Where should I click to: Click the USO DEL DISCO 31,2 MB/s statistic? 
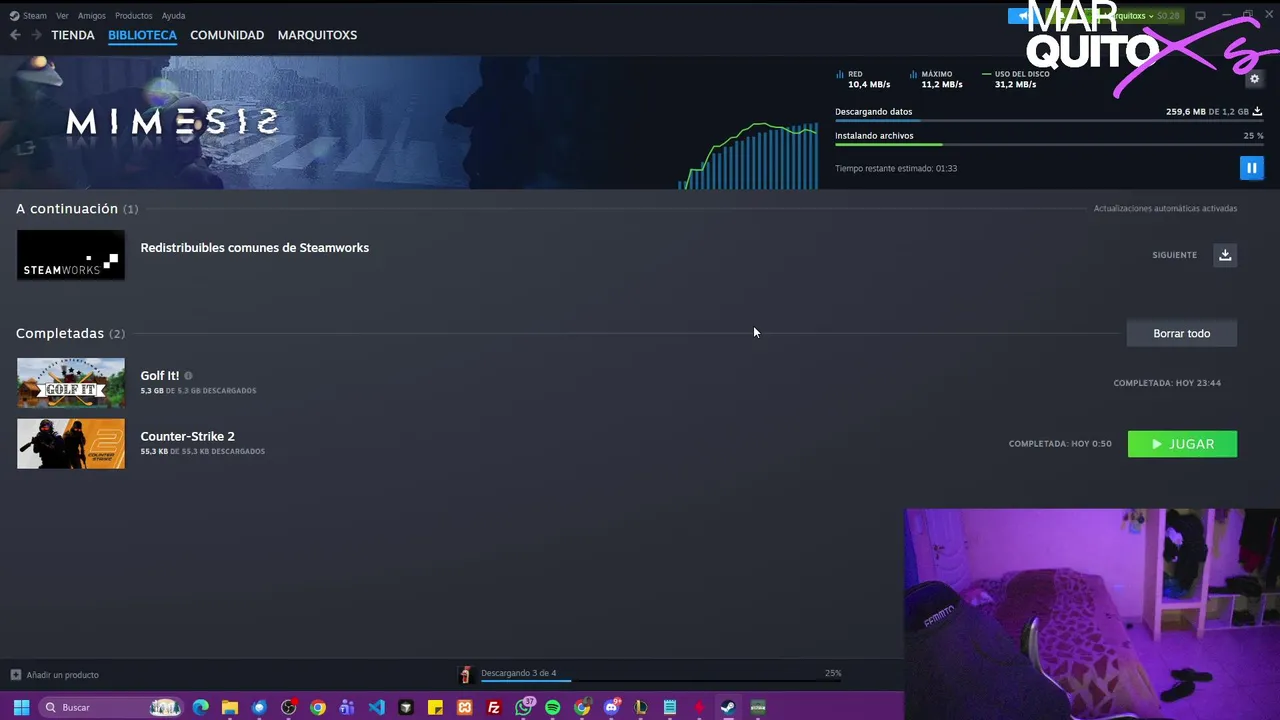(x=1016, y=79)
